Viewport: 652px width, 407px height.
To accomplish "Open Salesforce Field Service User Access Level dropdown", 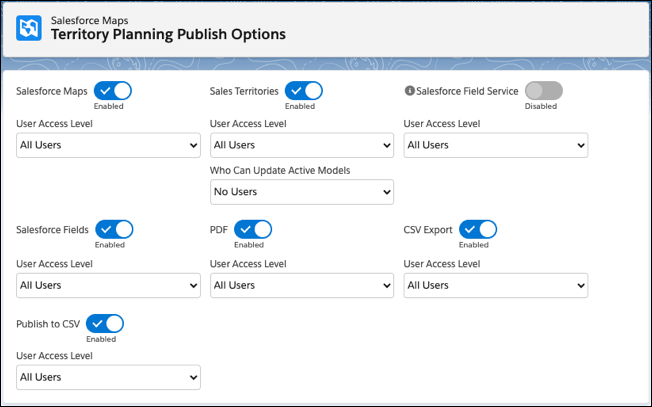I will click(496, 145).
